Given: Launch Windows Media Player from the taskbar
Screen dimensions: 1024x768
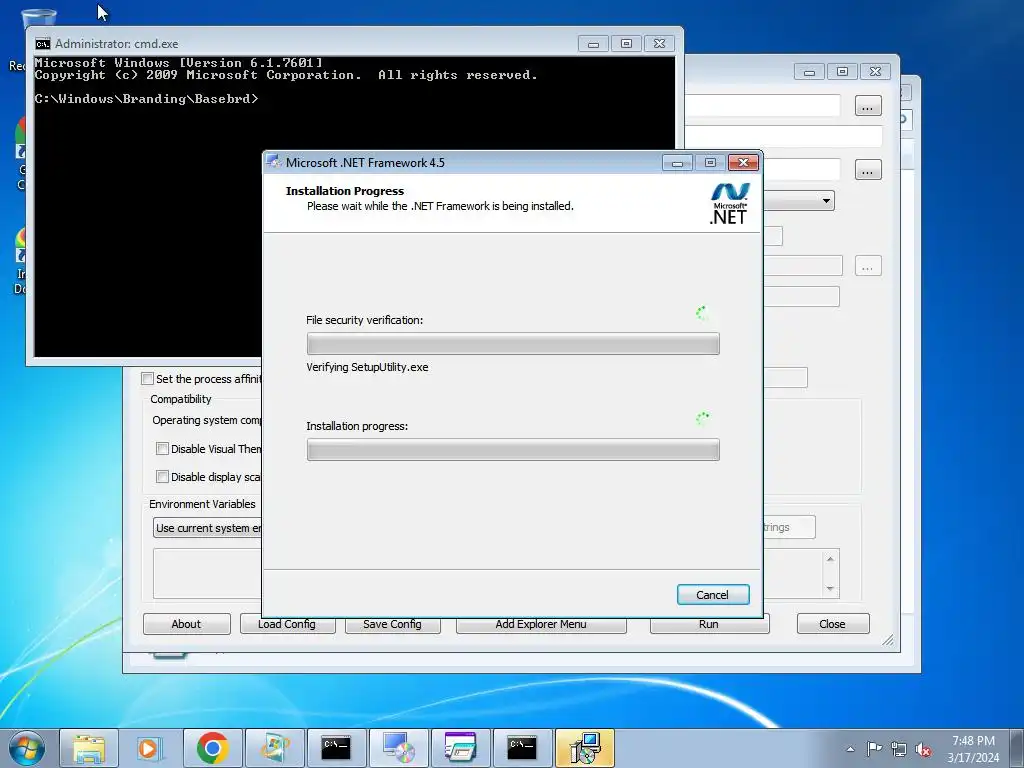Looking at the screenshot, I should 150,748.
